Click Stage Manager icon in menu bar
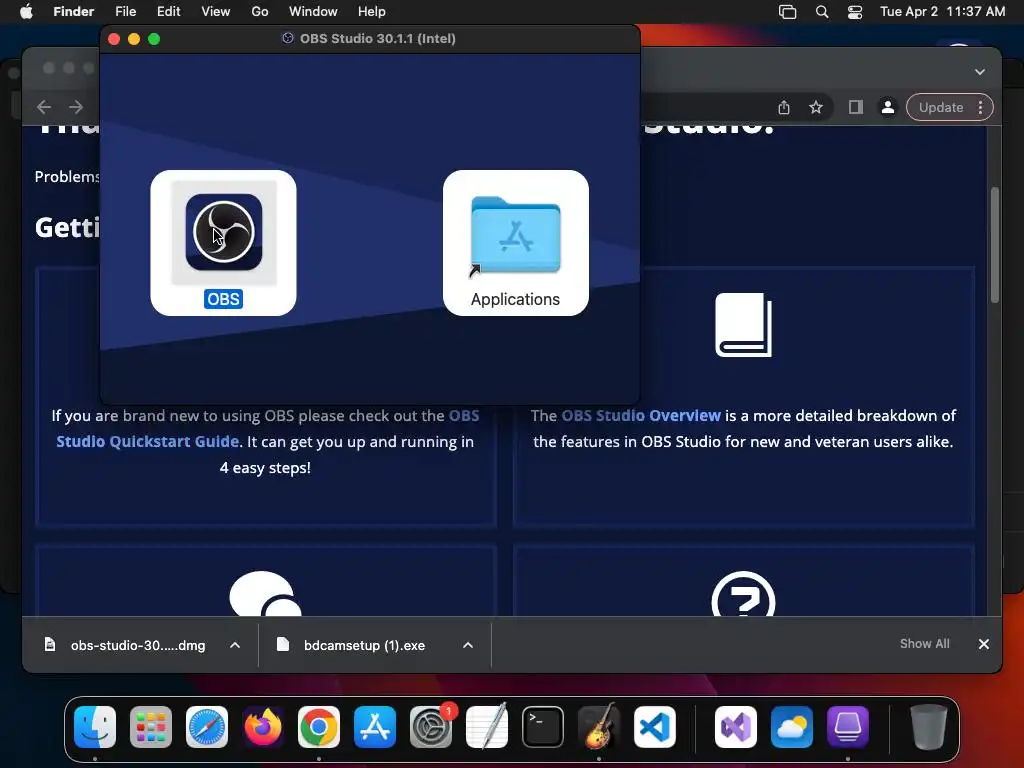Screen dimensions: 1024x768 [x=788, y=12]
